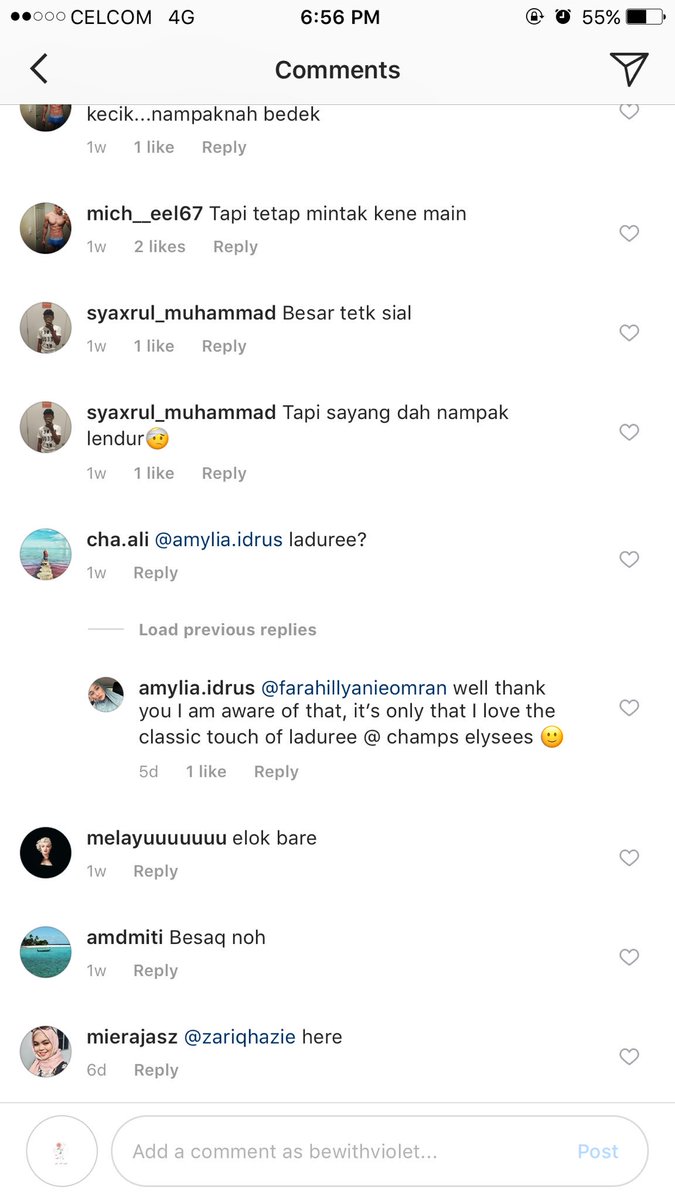Screen dimensions: 675x1200
Task: Like mich__eel67's comment with the heart
Action: click(629, 233)
